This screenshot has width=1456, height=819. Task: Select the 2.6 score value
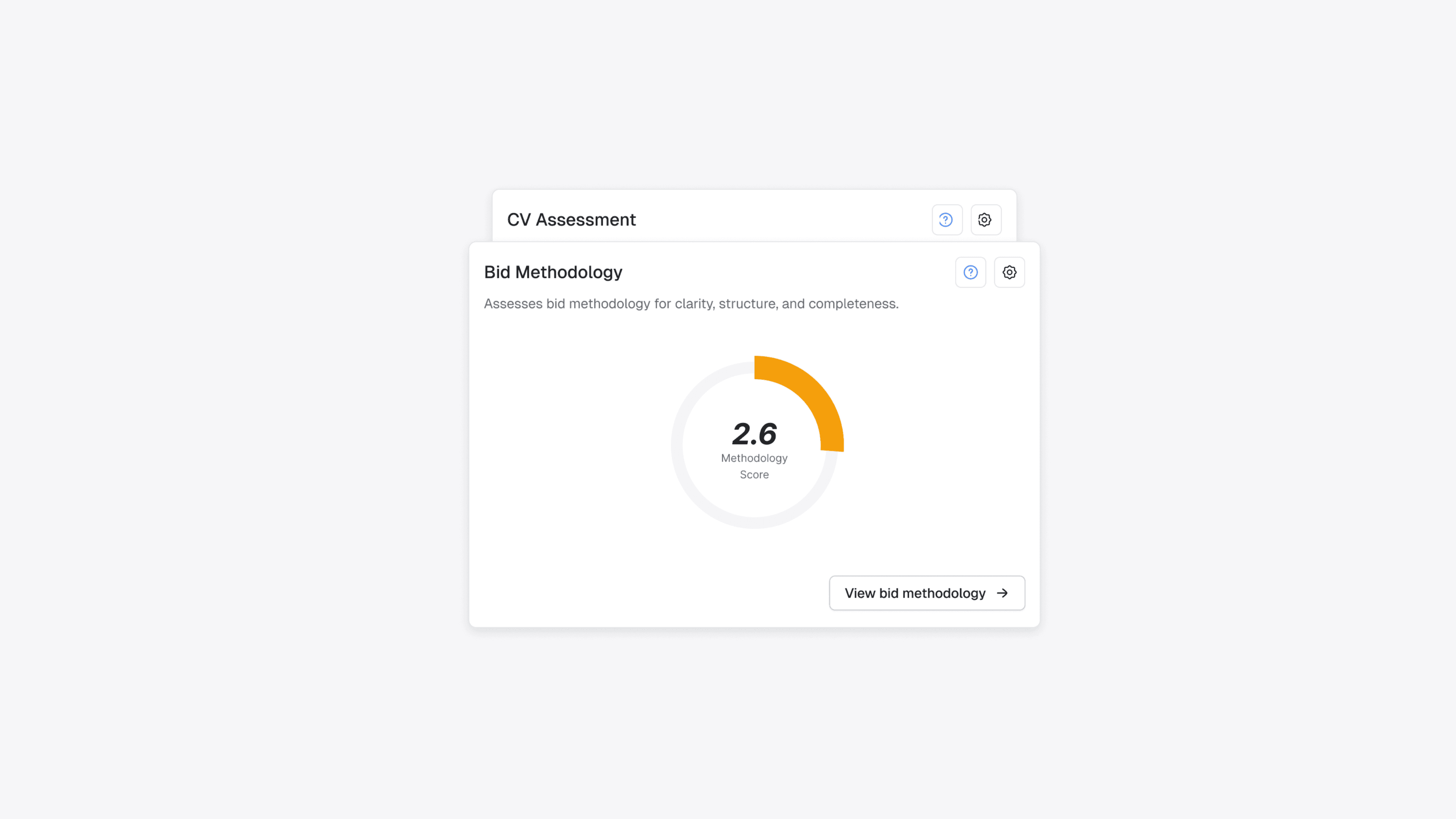coord(754,433)
